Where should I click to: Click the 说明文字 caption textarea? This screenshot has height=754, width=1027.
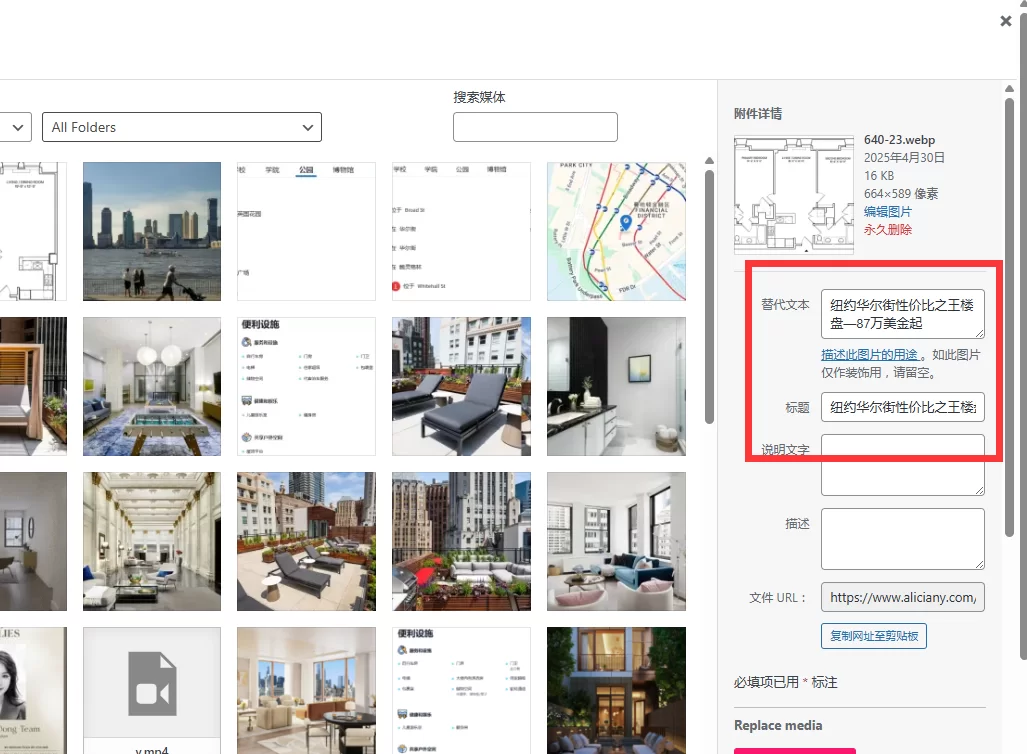click(903, 464)
